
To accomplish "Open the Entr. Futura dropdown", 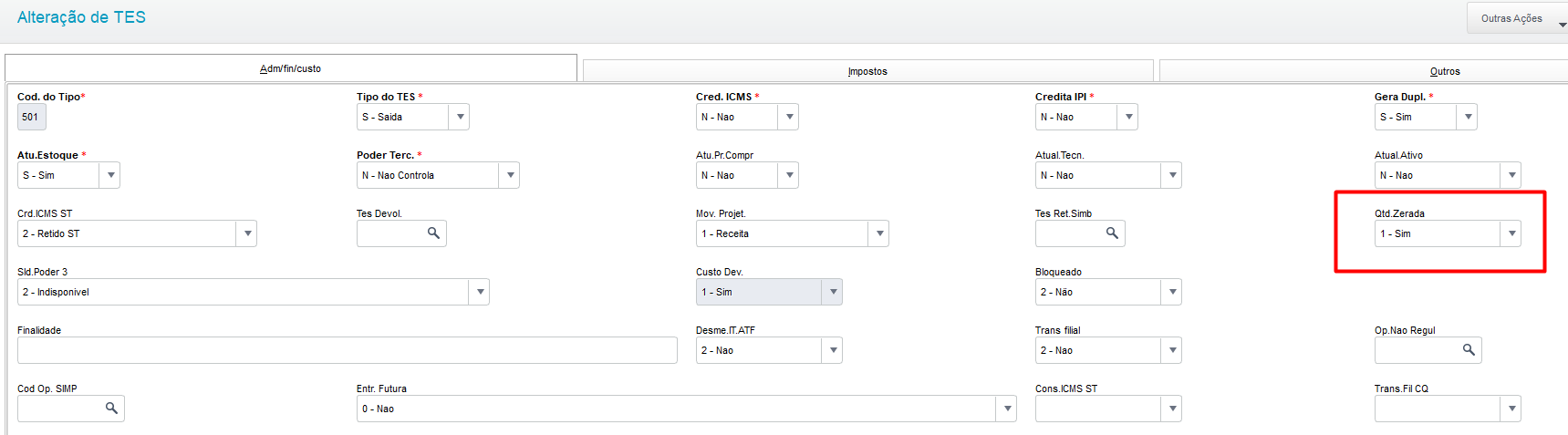I will point(1007,409).
